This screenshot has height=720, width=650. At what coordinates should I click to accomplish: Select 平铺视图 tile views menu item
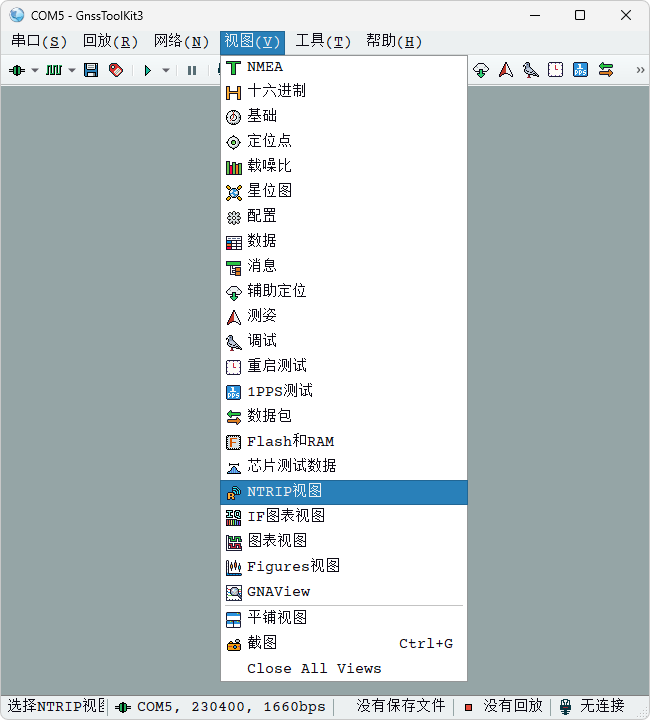point(344,619)
